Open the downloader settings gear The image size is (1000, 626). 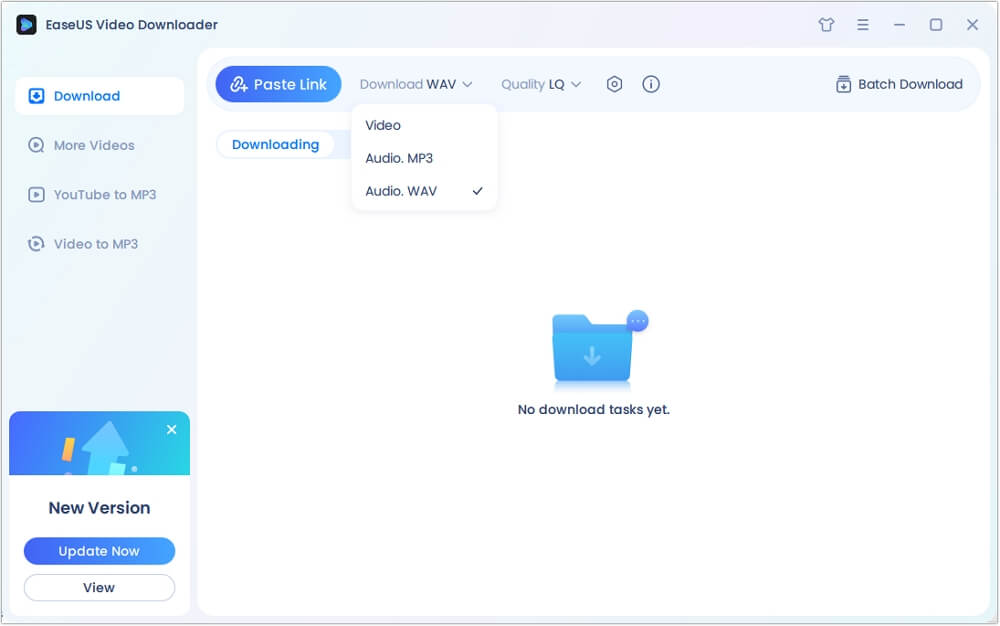[614, 84]
